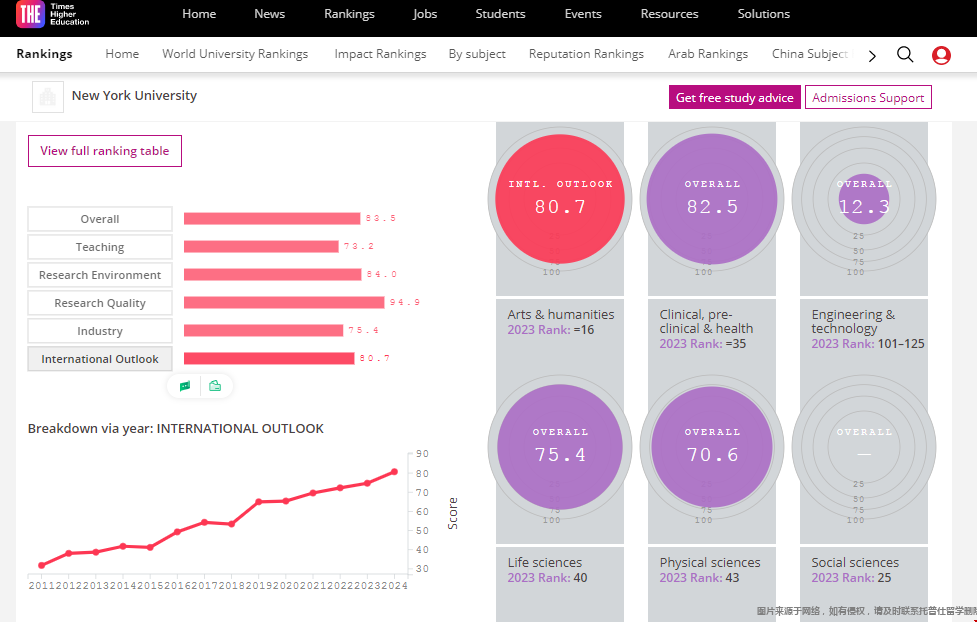Screen dimensions: 977x622
Task: Click View full ranking table button
Action: click(105, 151)
